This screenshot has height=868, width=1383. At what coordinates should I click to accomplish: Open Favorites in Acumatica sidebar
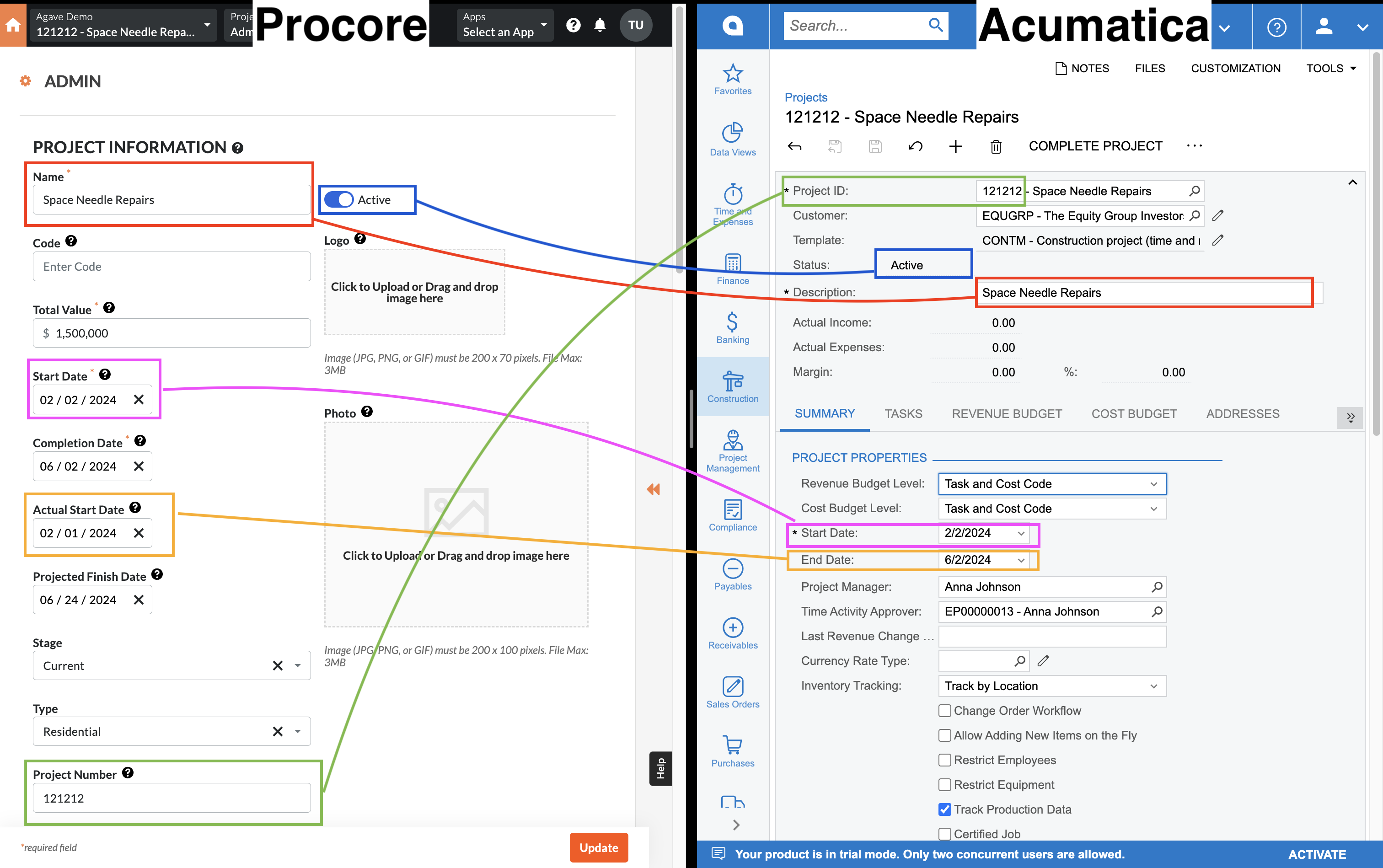733,79
